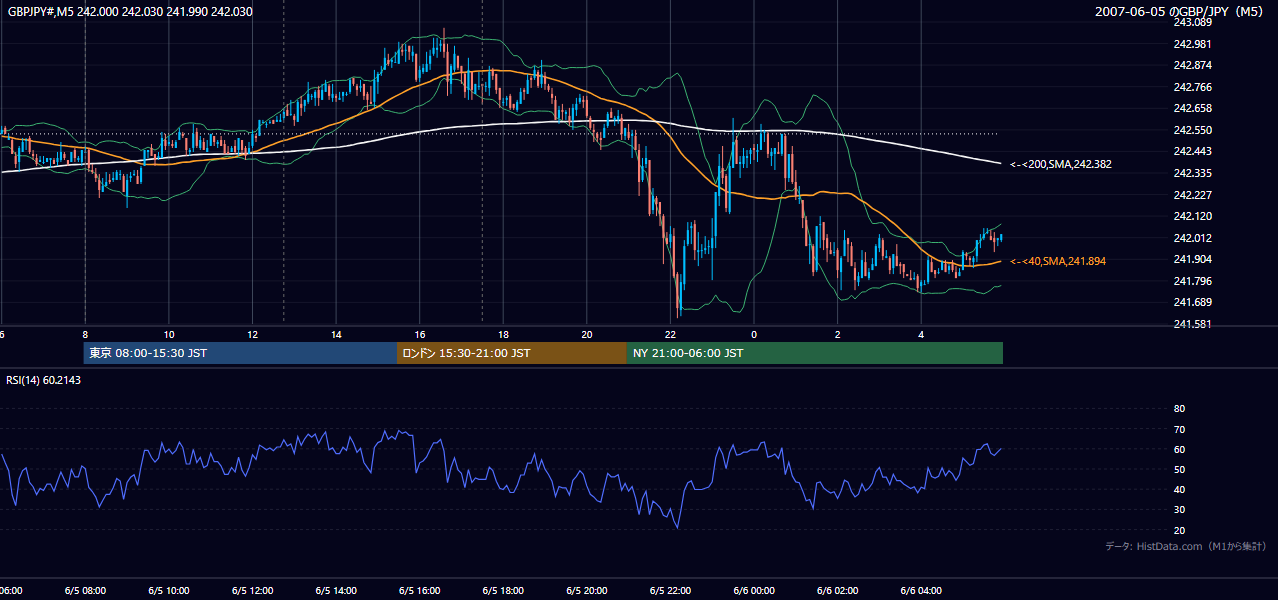The height and width of the screenshot is (600, 1278).
Task: Click the 6/6 04:00 date axis label
Action: (x=921, y=591)
